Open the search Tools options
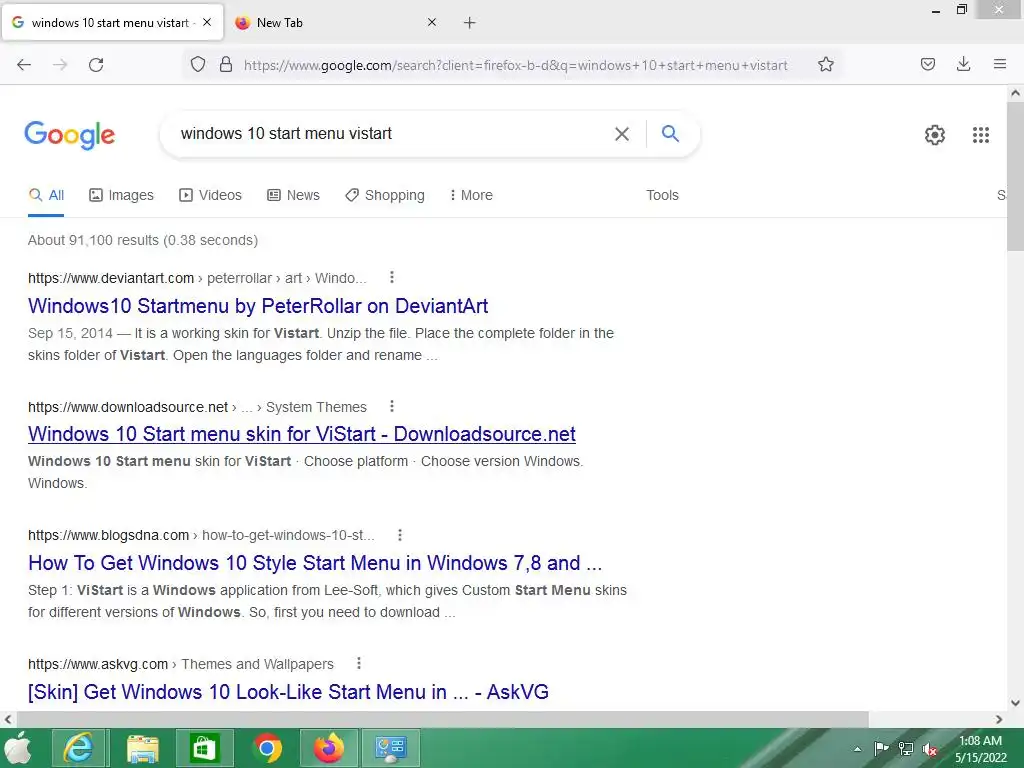The image size is (1024, 768). click(x=662, y=195)
